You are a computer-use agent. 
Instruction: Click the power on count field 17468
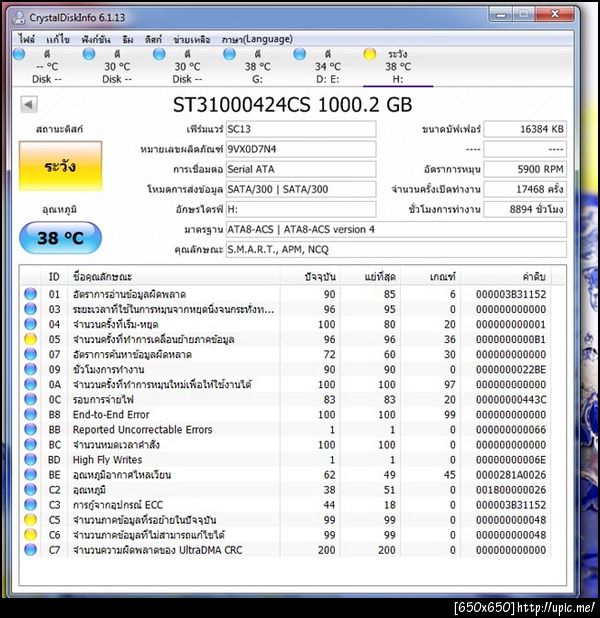pyautogui.click(x=525, y=189)
